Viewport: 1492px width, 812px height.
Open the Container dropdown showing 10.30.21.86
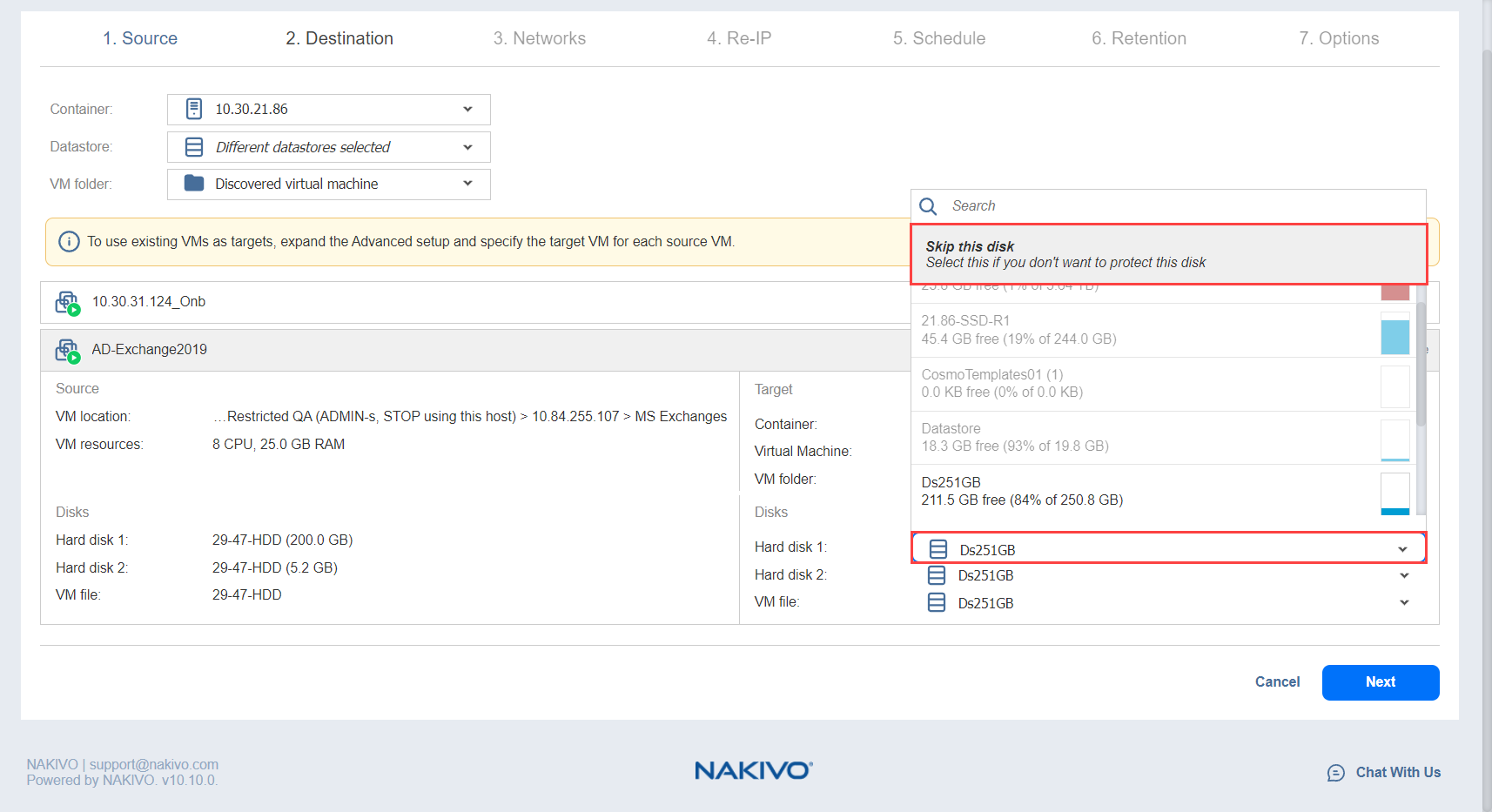[x=328, y=110]
